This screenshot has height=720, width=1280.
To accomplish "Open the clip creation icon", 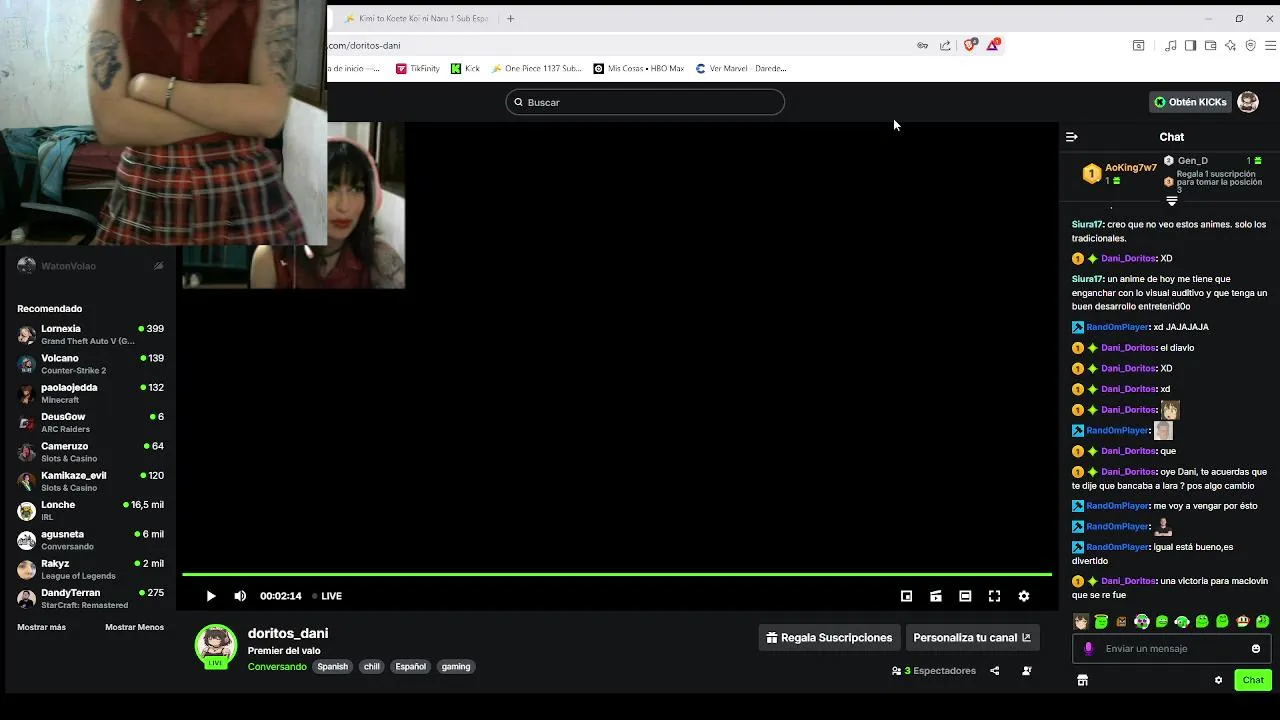I will pyautogui.click(x=936, y=596).
